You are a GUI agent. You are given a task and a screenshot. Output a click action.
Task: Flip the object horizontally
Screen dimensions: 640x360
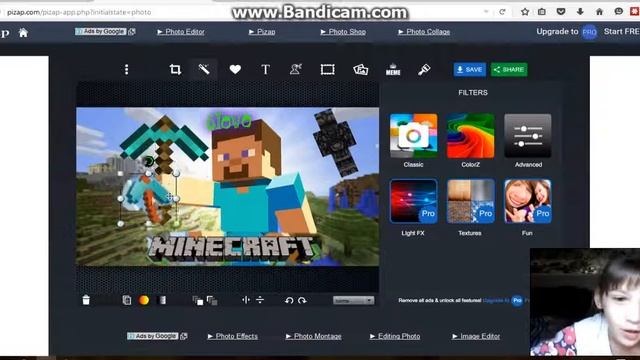[246, 300]
